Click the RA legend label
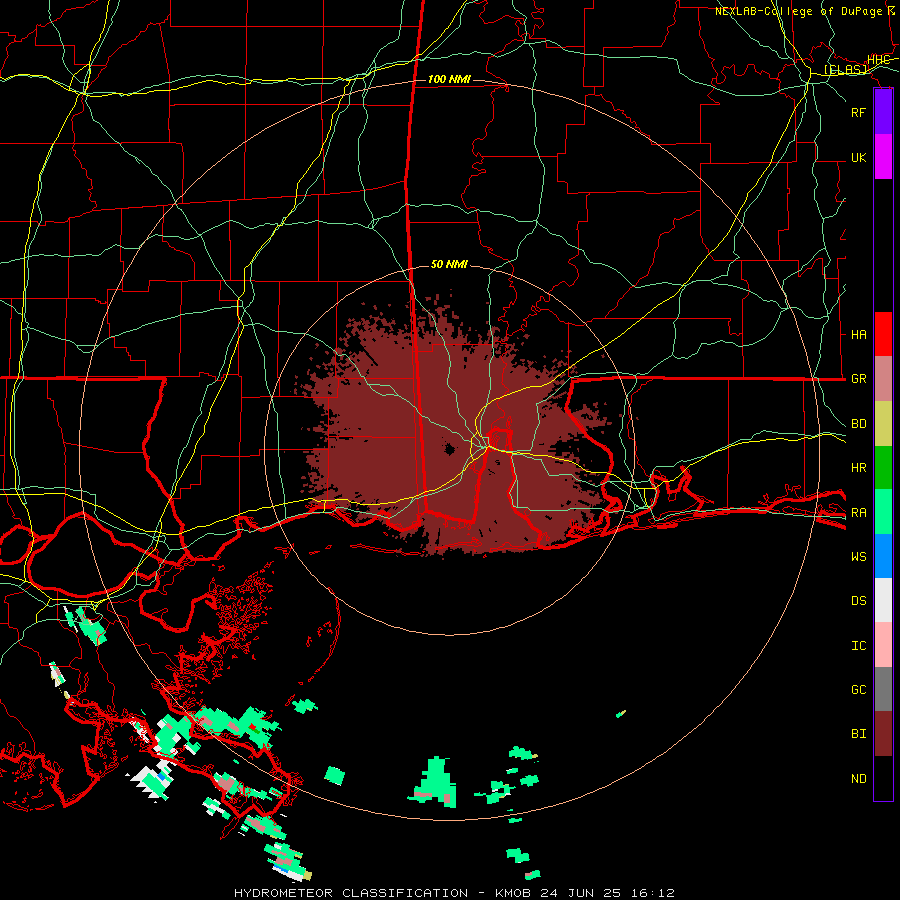The width and height of the screenshot is (900, 900). 858,512
